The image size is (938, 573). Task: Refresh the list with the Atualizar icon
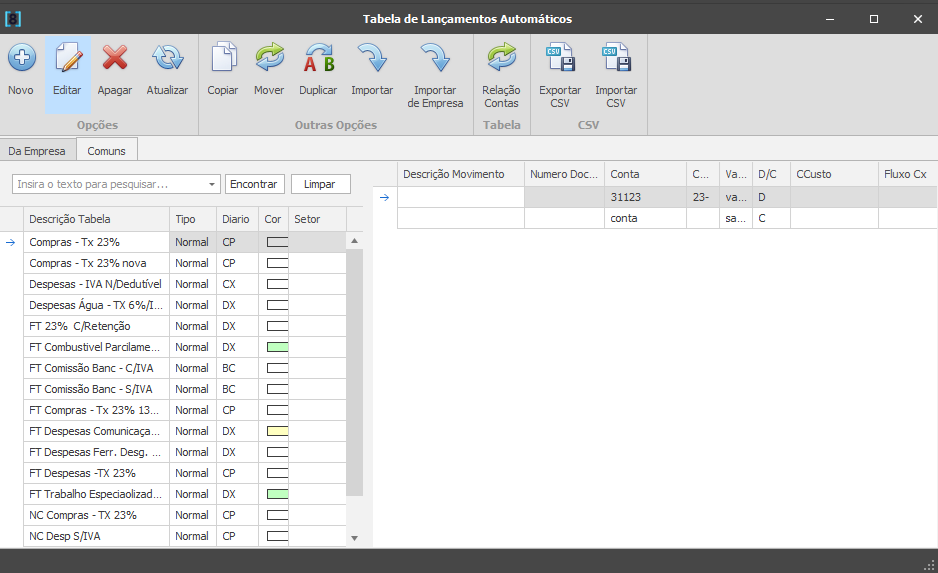coord(168,58)
